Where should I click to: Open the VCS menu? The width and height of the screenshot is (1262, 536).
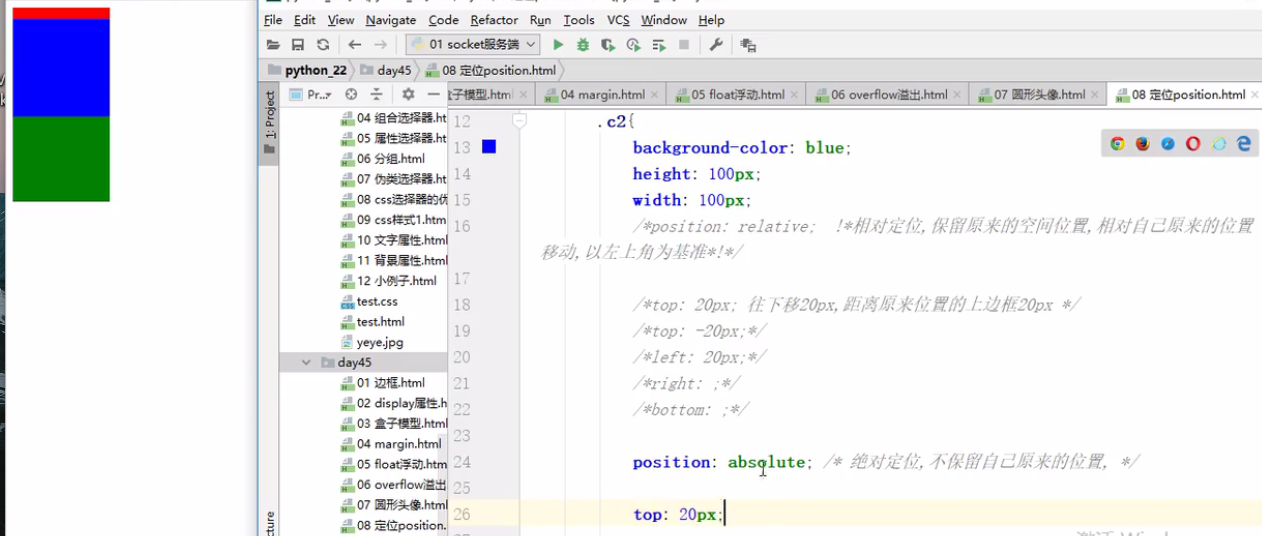pos(618,20)
